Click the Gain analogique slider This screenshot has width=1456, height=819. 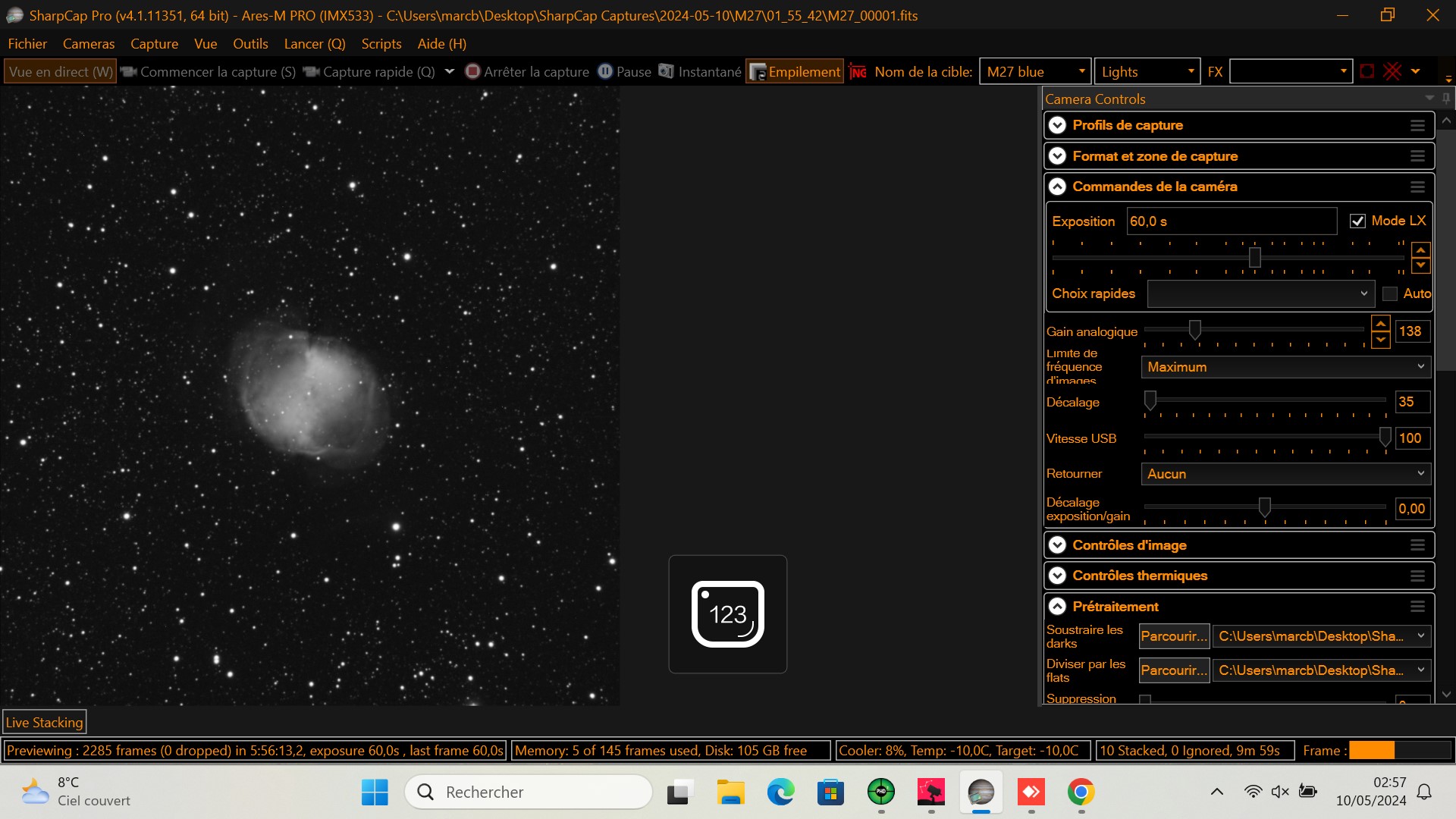click(x=1196, y=330)
